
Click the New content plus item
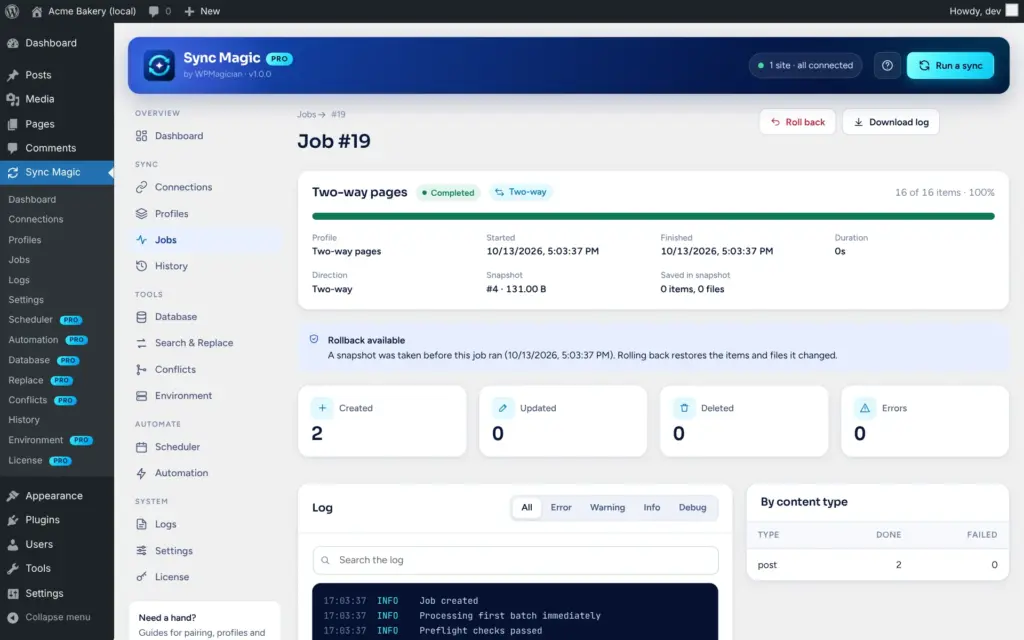tap(202, 11)
